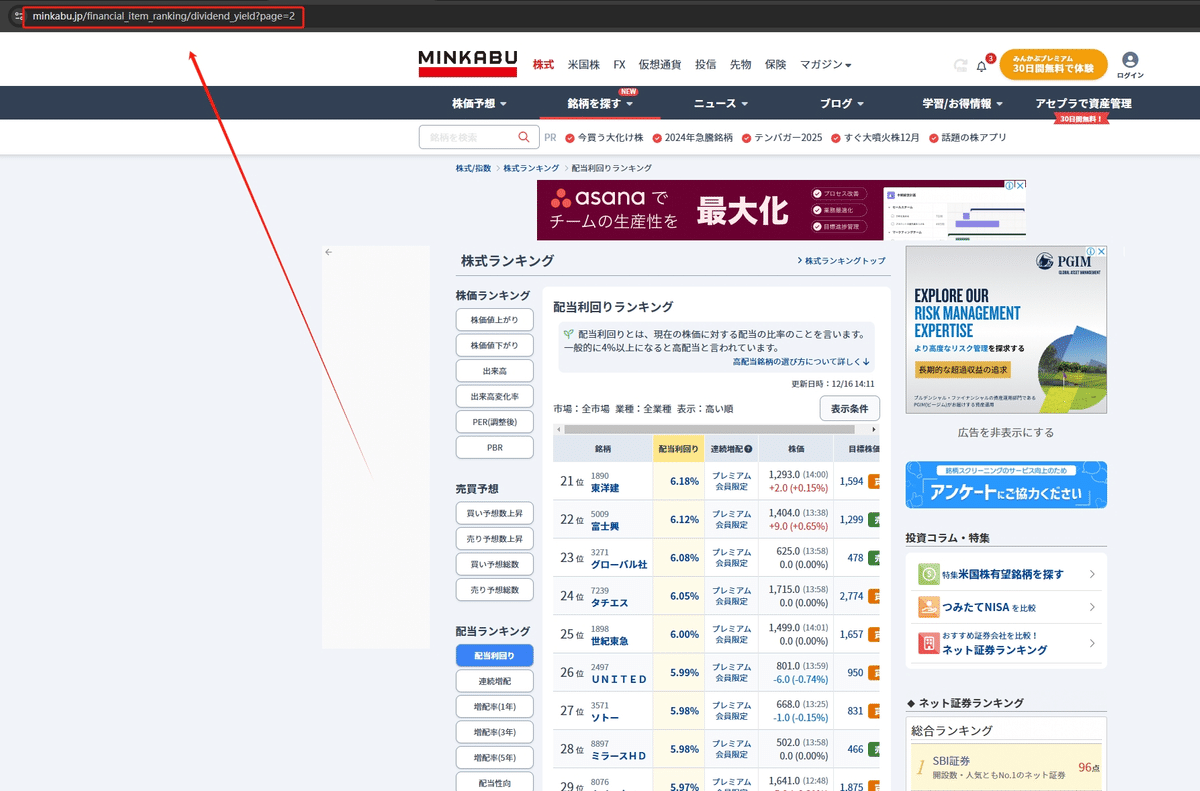This screenshot has width=1200, height=791.
Task: Expand the 学習/お得情報 menu
Action: [x=964, y=103]
